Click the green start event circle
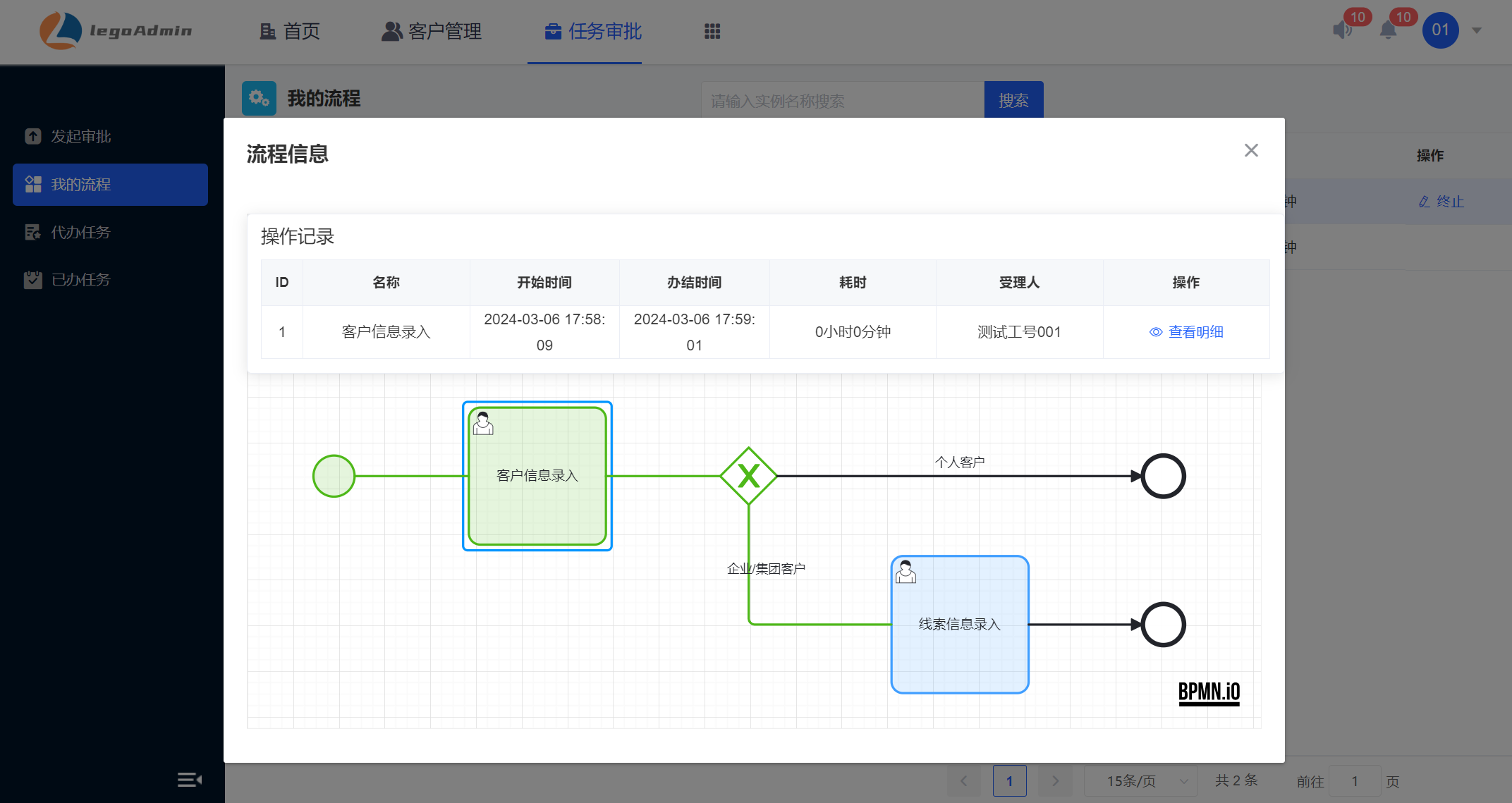The image size is (1512, 803). pos(334,476)
